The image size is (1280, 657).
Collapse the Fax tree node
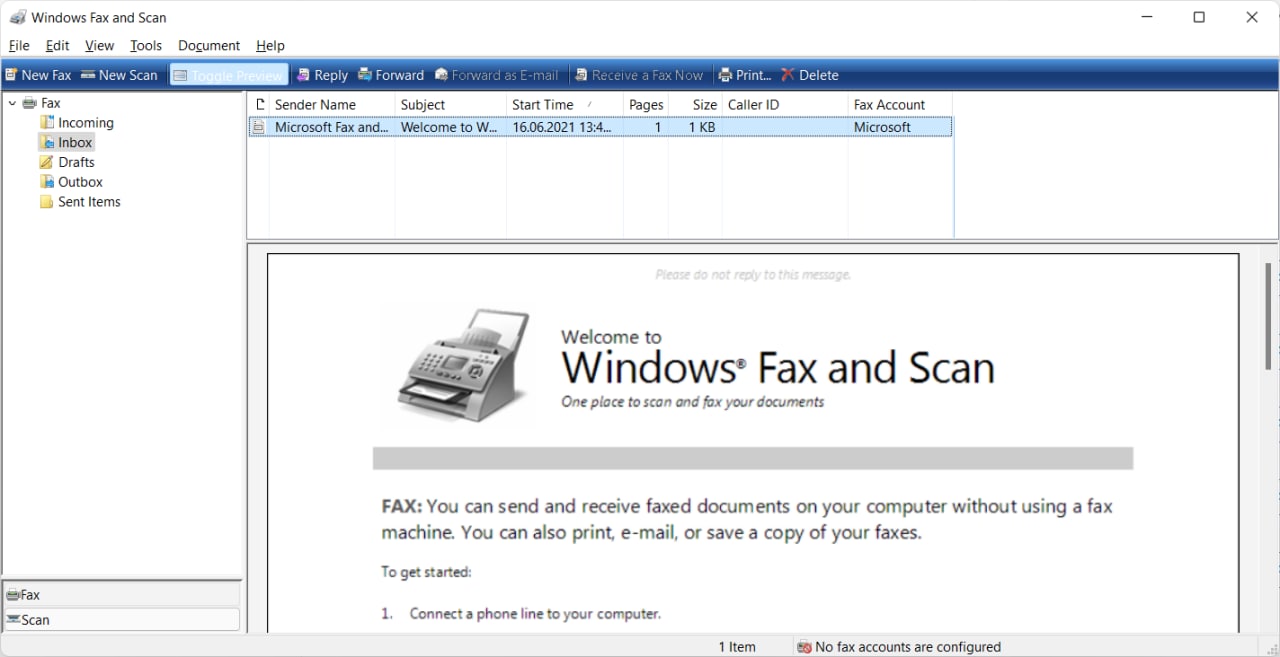click(12, 103)
